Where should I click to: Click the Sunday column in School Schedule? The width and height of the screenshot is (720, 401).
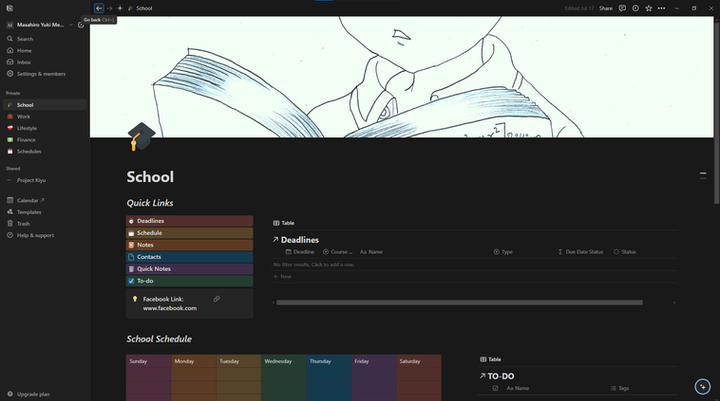[x=149, y=378]
